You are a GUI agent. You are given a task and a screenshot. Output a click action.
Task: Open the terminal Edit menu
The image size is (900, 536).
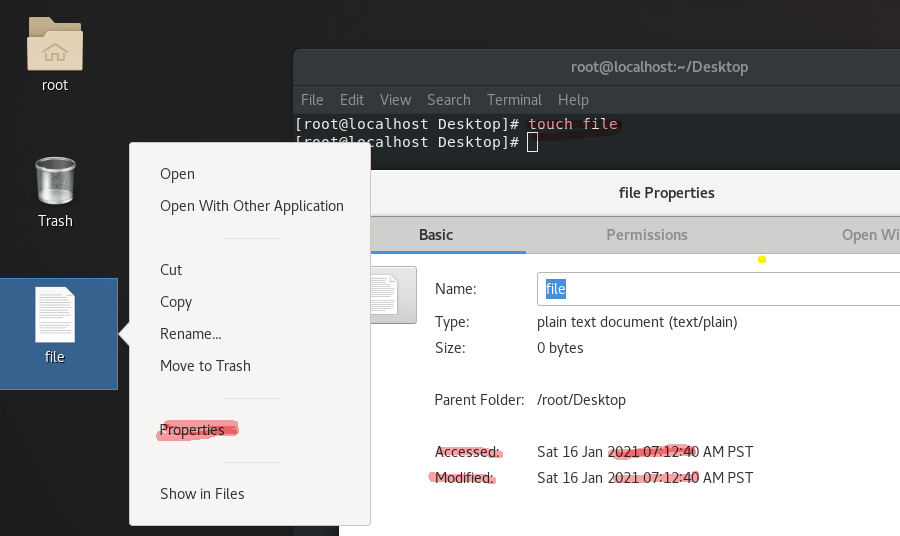pos(352,100)
